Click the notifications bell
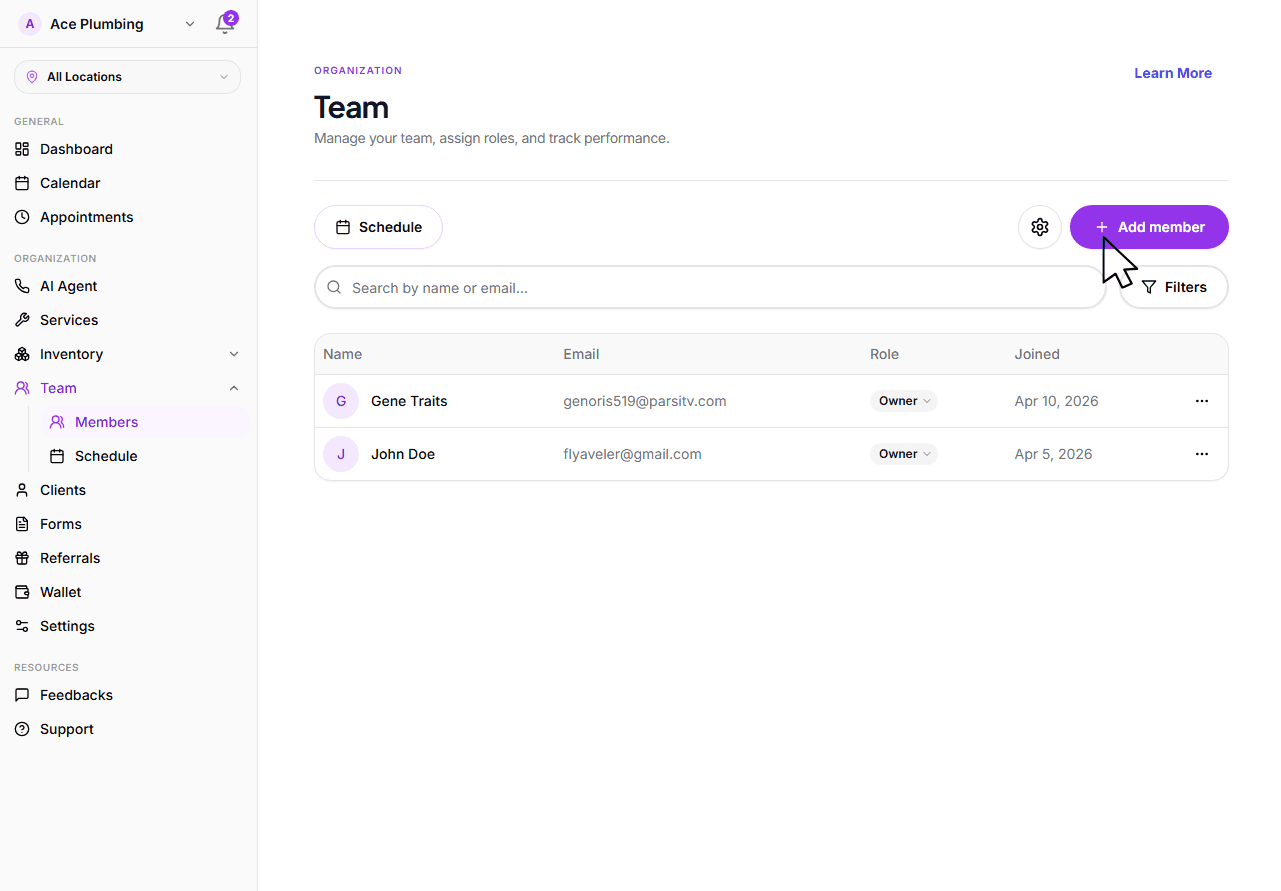Viewport: 1281px width, 891px height. (225, 23)
